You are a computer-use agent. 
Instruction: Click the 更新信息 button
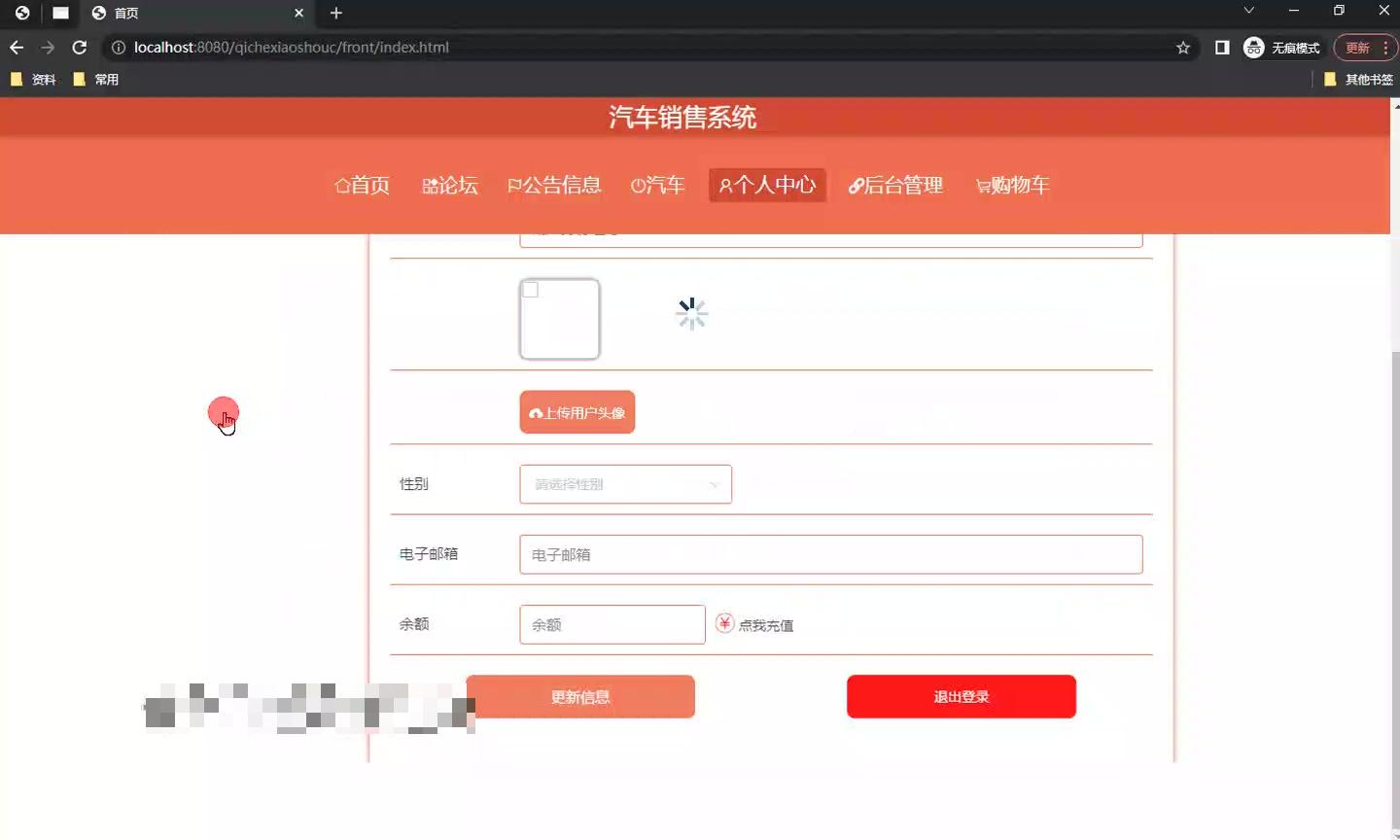click(580, 697)
